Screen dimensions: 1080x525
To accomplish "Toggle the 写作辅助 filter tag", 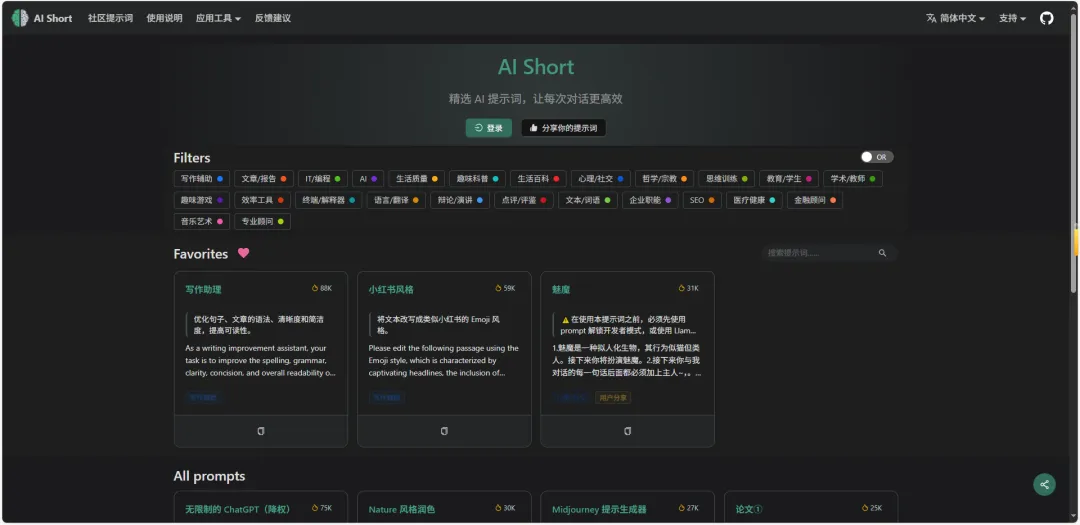I will point(202,178).
